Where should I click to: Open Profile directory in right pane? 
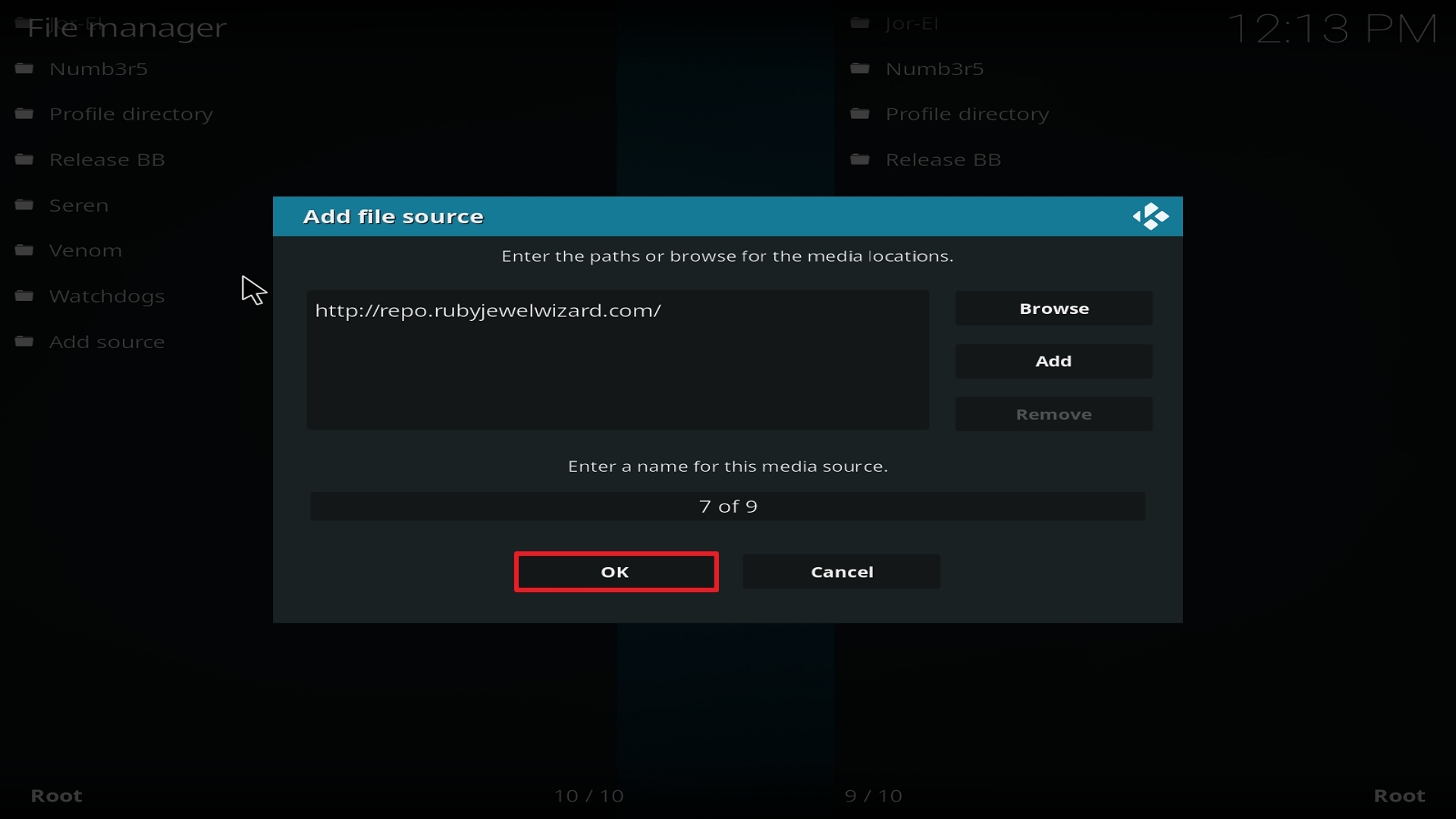point(968,115)
